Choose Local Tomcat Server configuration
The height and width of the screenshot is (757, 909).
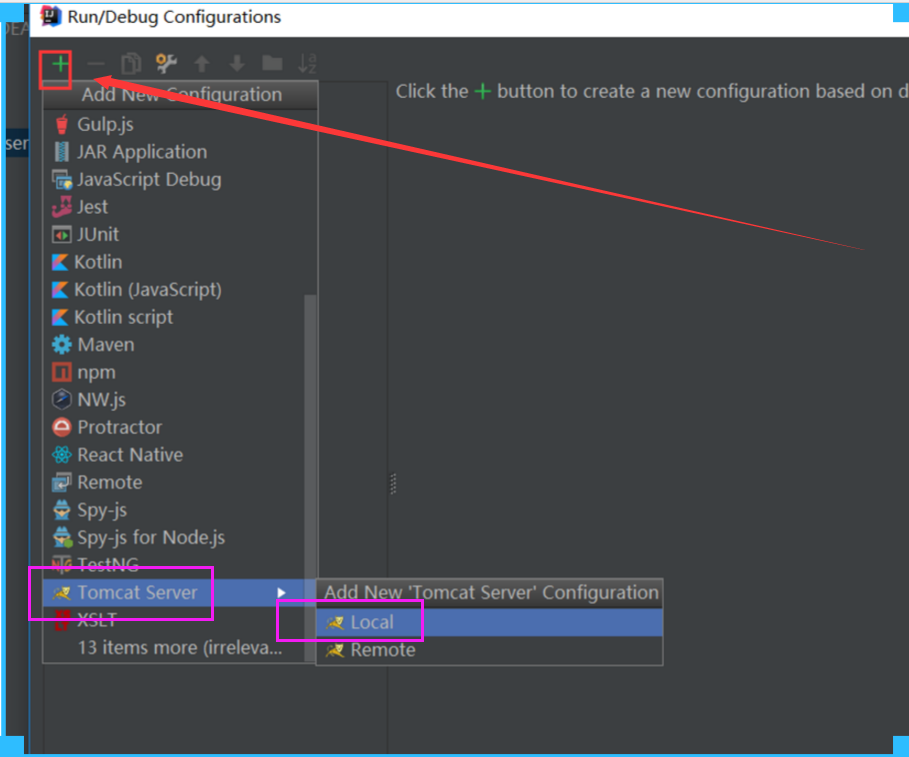point(489,623)
